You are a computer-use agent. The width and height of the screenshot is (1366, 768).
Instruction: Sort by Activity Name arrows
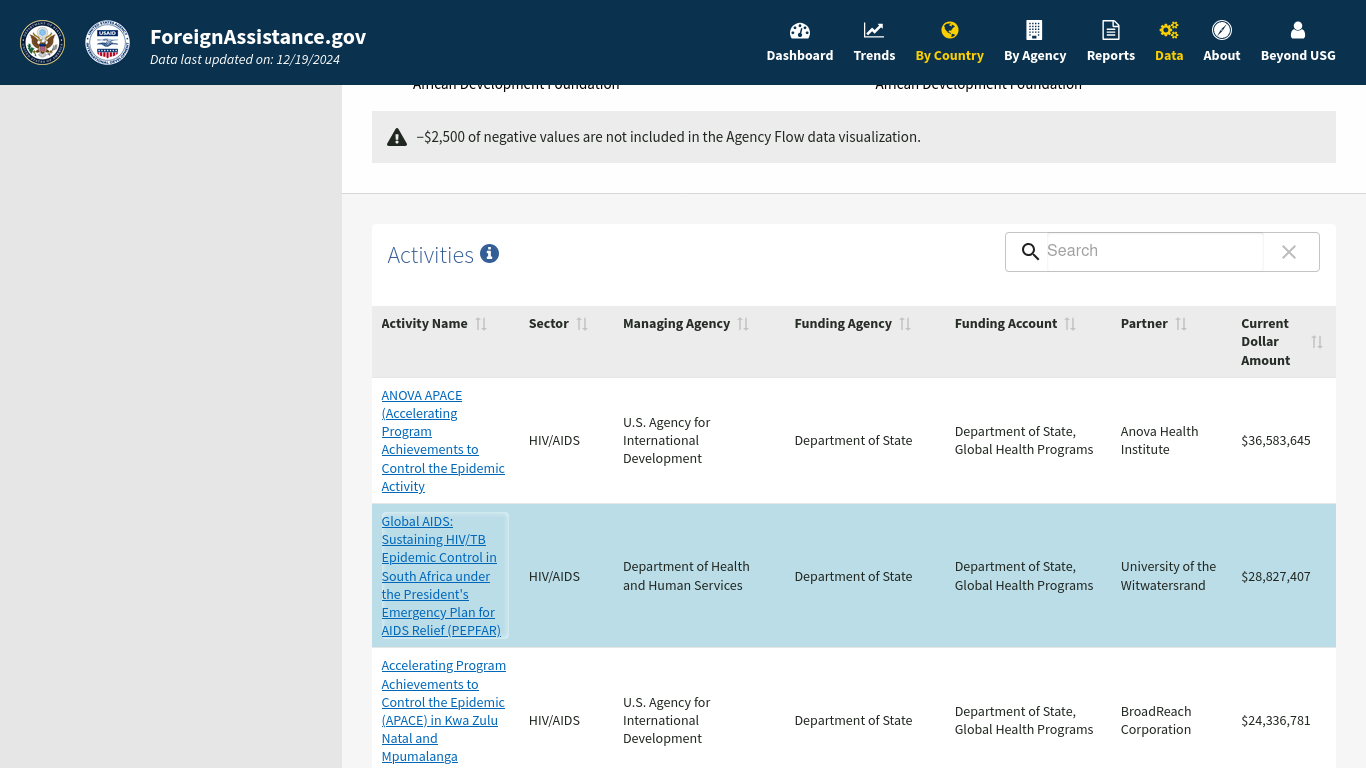481,324
